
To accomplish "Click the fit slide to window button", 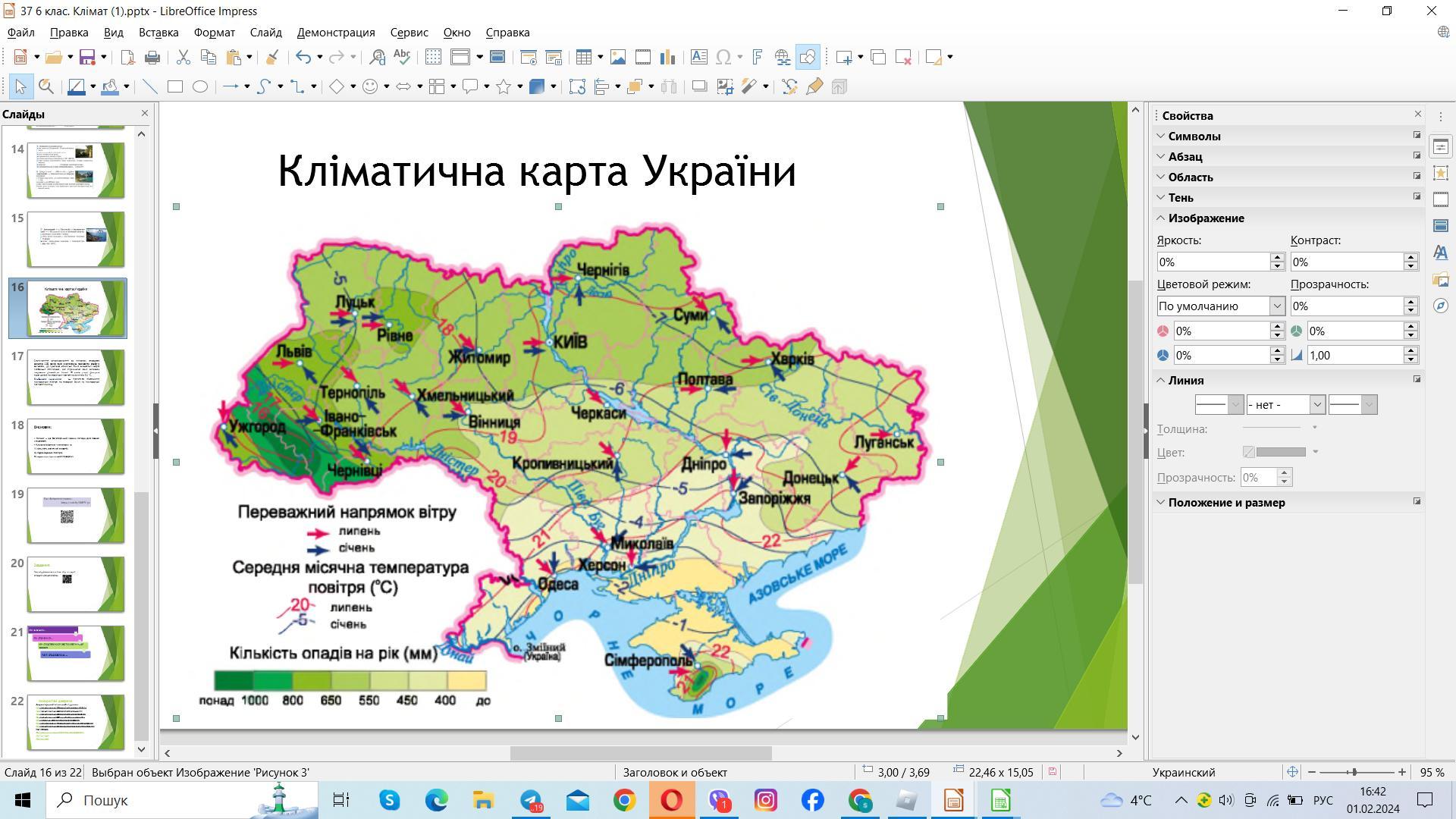I will [1292, 772].
